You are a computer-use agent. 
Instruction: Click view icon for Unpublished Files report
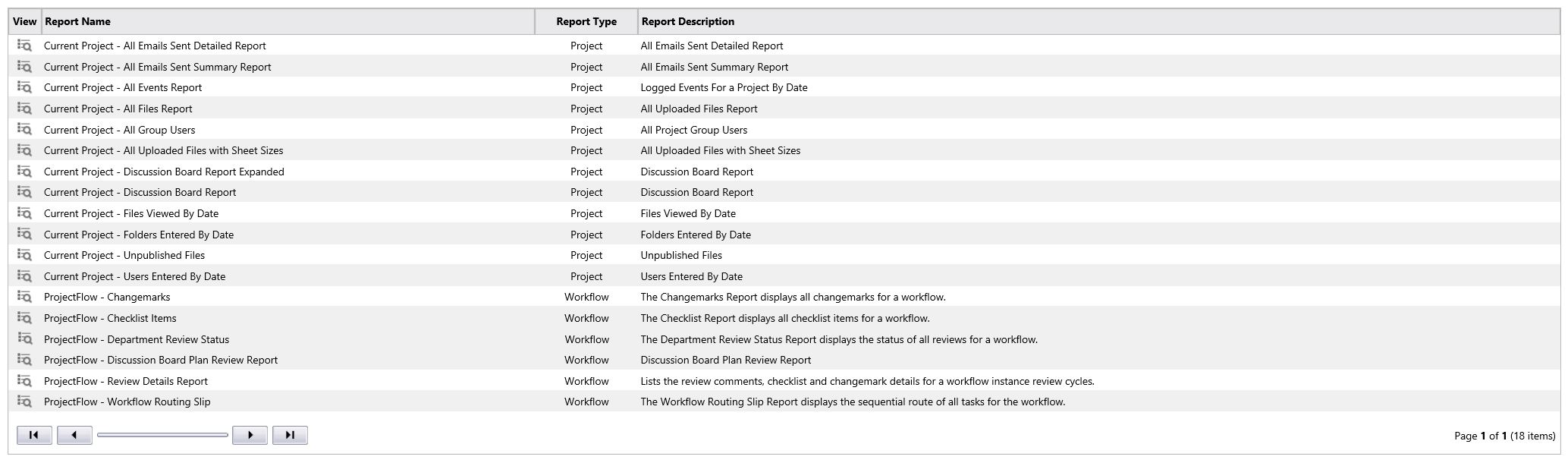(24, 255)
